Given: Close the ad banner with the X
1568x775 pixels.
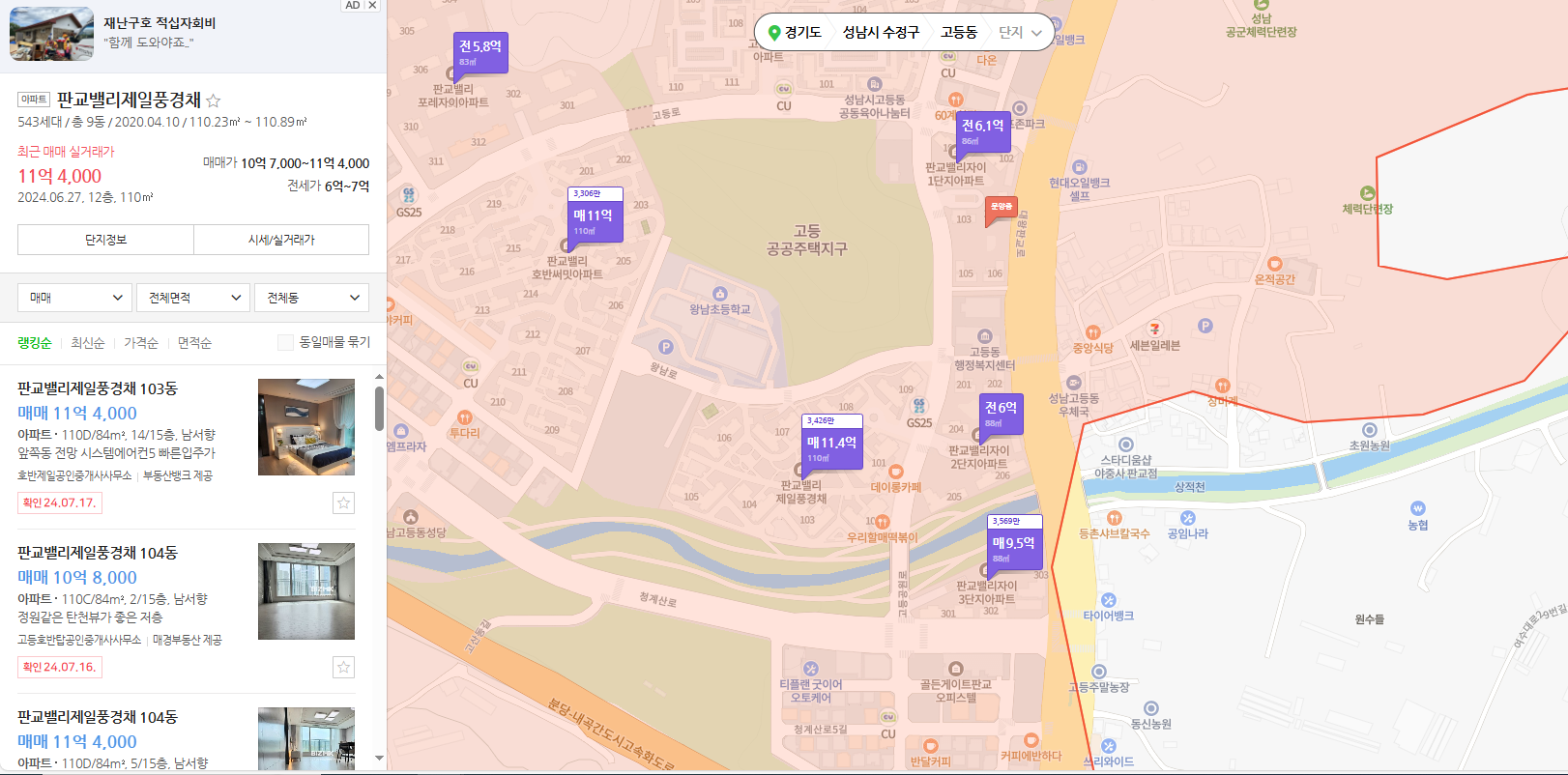Looking at the screenshot, I should click(372, 5).
